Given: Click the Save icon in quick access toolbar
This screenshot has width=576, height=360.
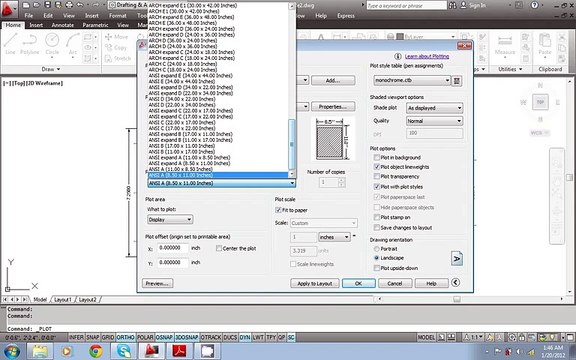Looking at the screenshot, I should [x=47, y=5].
